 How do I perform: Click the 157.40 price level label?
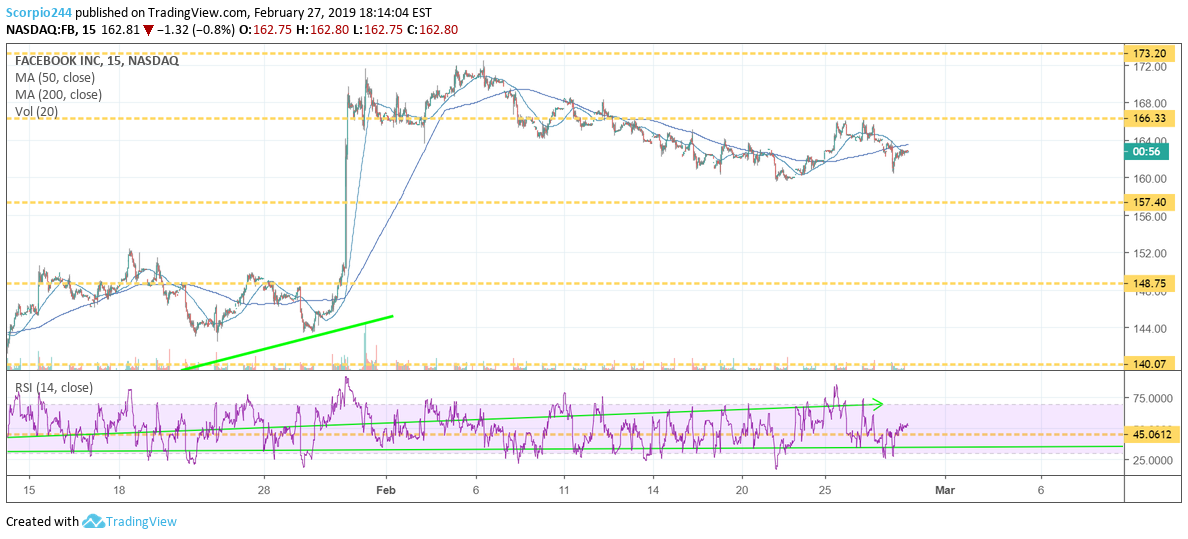tap(1151, 203)
